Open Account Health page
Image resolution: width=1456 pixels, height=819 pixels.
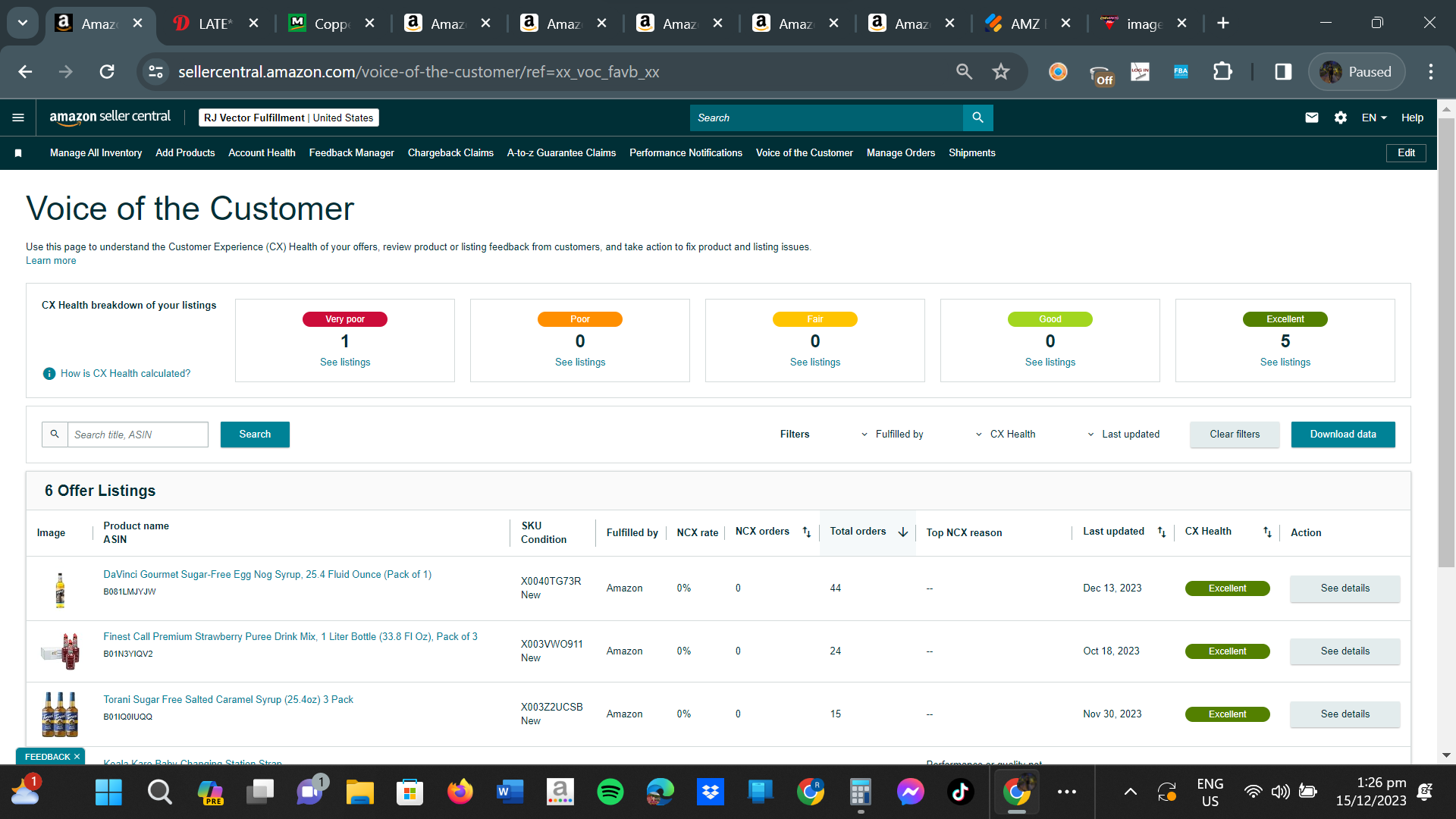click(262, 153)
